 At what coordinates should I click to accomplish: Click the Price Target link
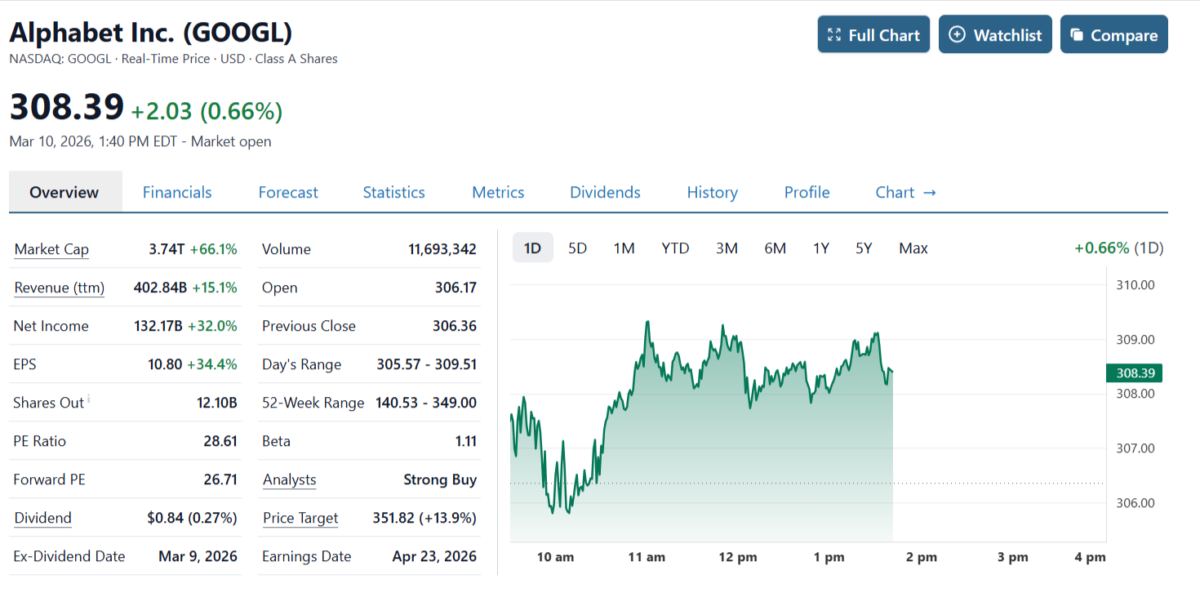300,518
